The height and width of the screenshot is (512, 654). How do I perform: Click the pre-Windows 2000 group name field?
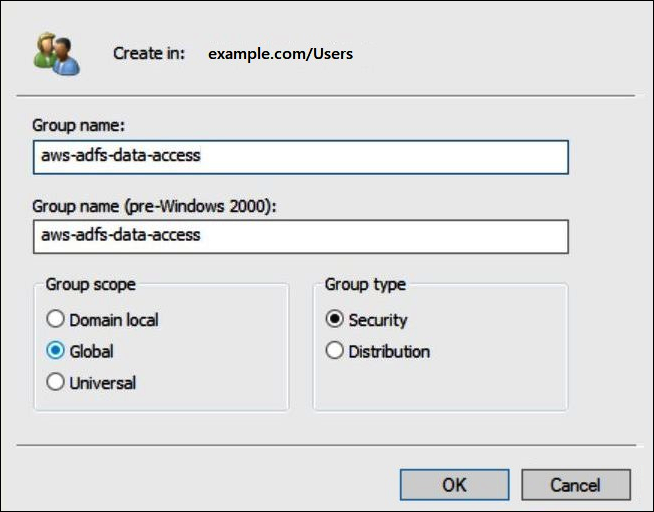coord(300,236)
